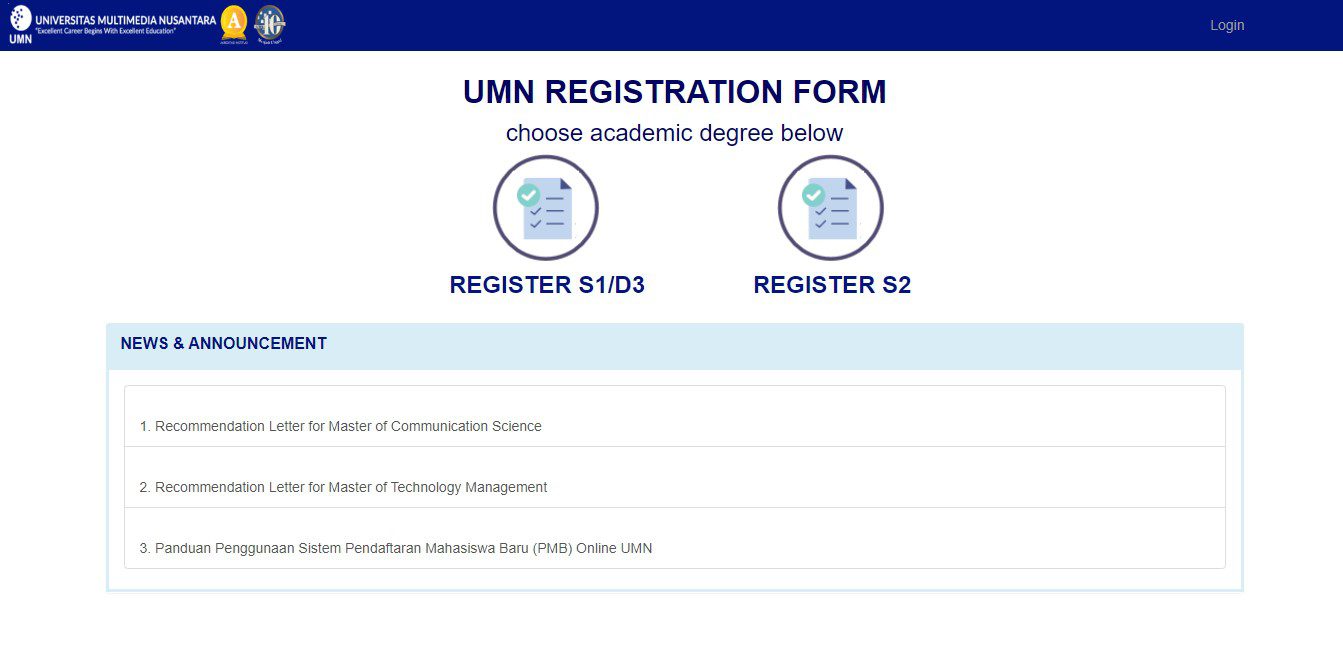Open the Login page from navbar

[1227, 25]
